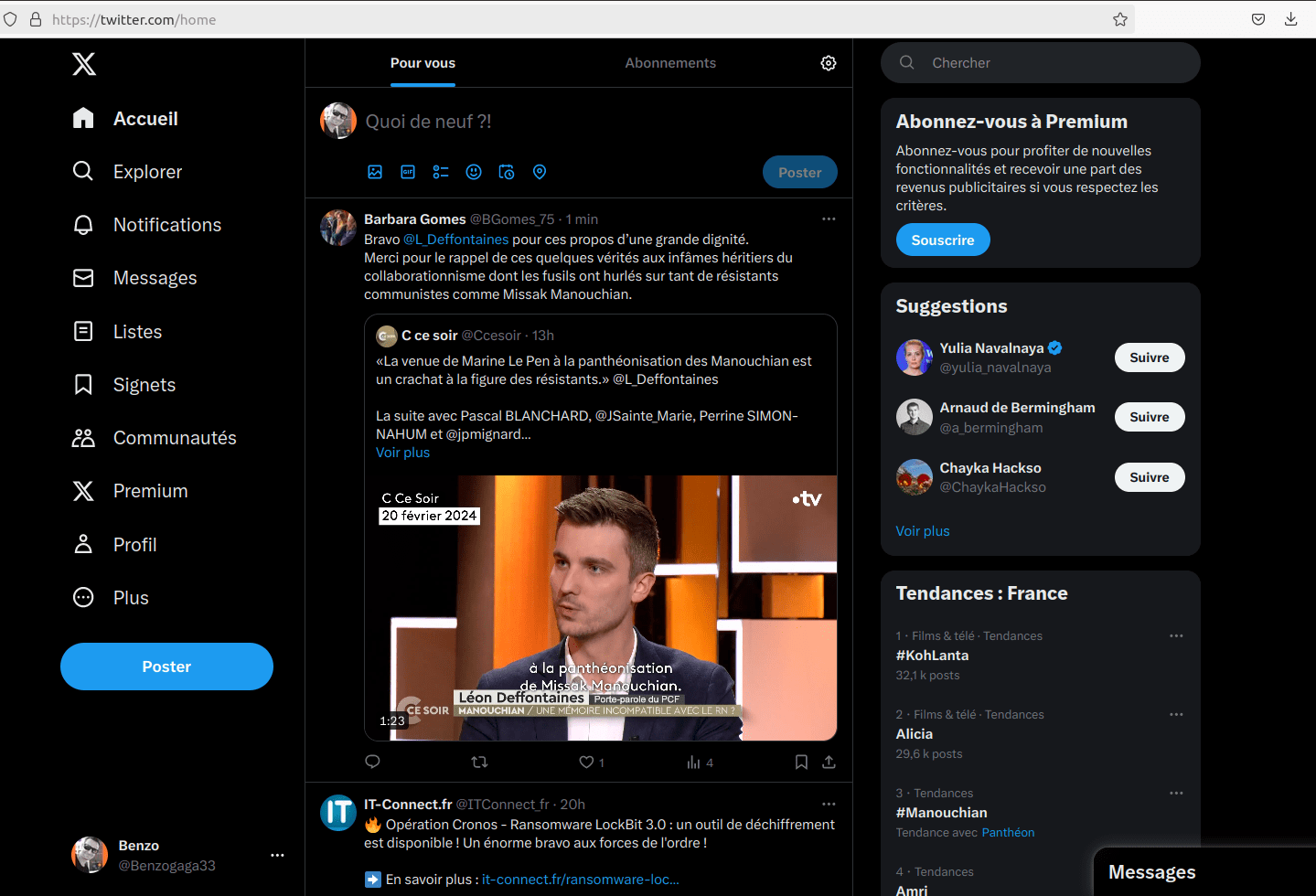
Task: Open the GIF picker icon
Action: pyautogui.click(x=408, y=172)
